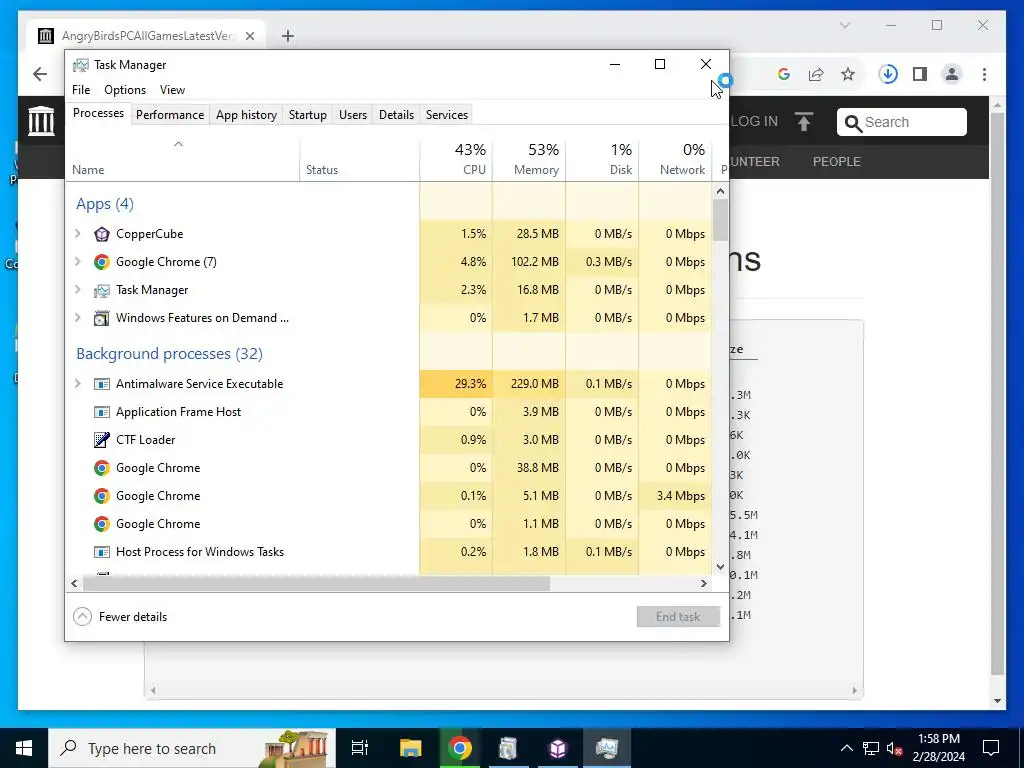Sort processes by Memory column header
The width and height of the screenshot is (1024, 768).
tap(529, 159)
